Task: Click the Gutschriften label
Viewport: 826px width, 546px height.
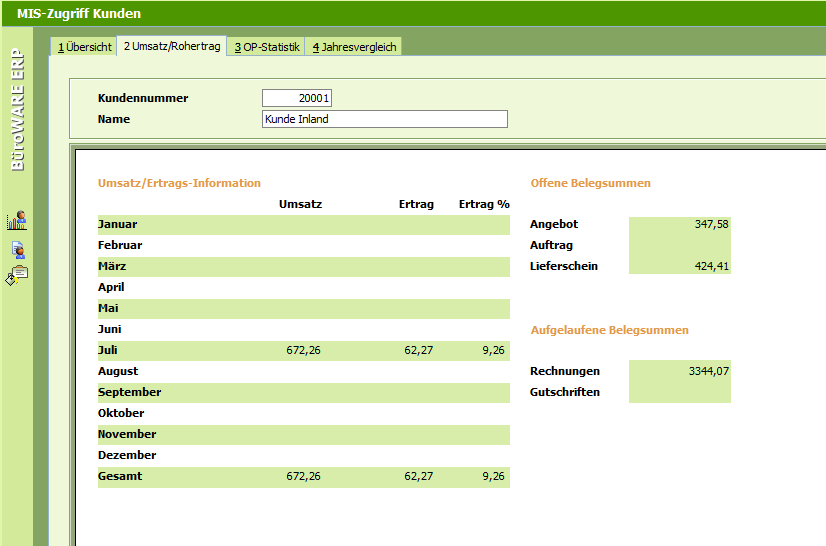Action: click(565, 392)
